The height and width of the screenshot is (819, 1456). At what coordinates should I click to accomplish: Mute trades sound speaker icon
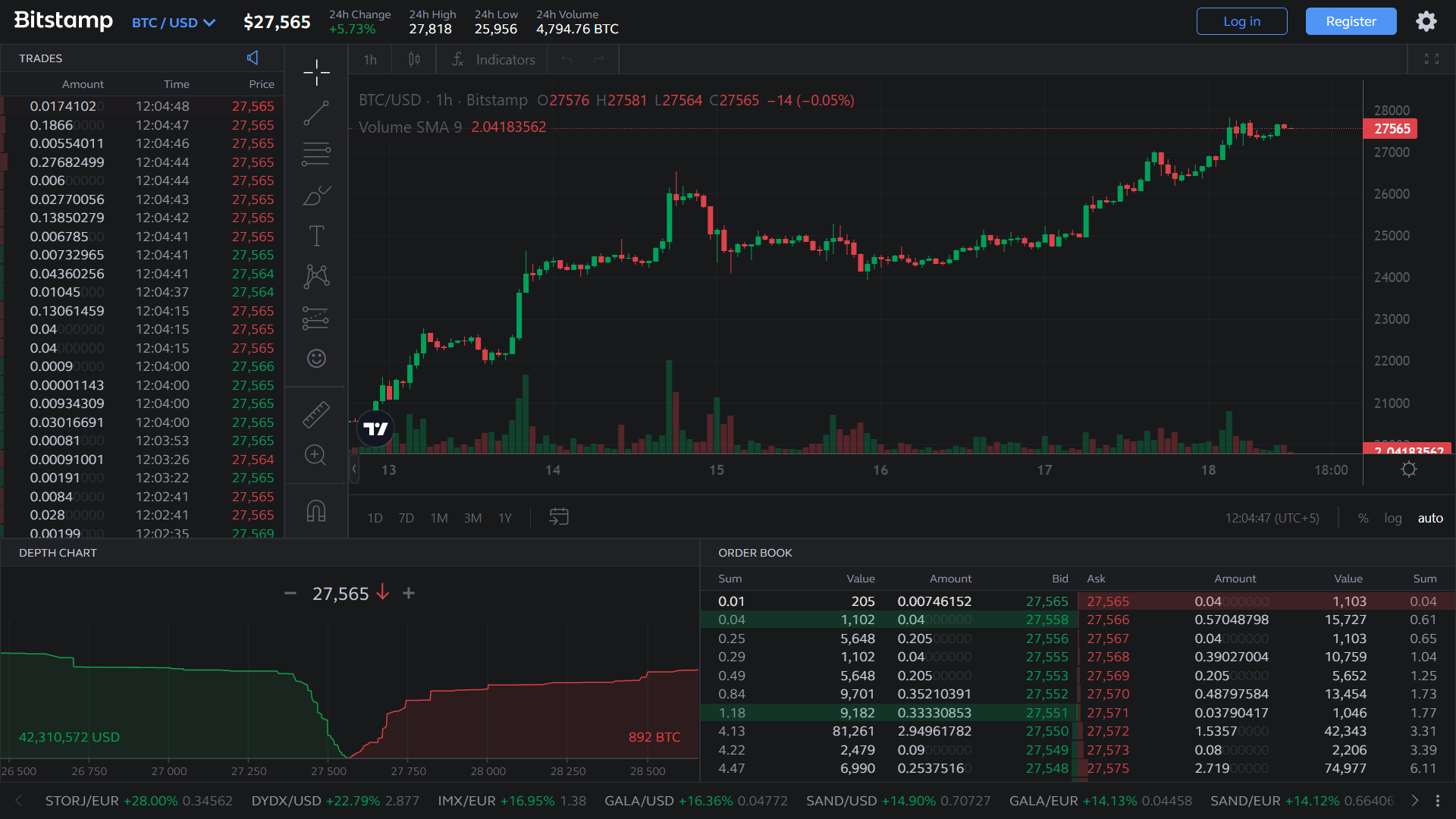(x=253, y=58)
